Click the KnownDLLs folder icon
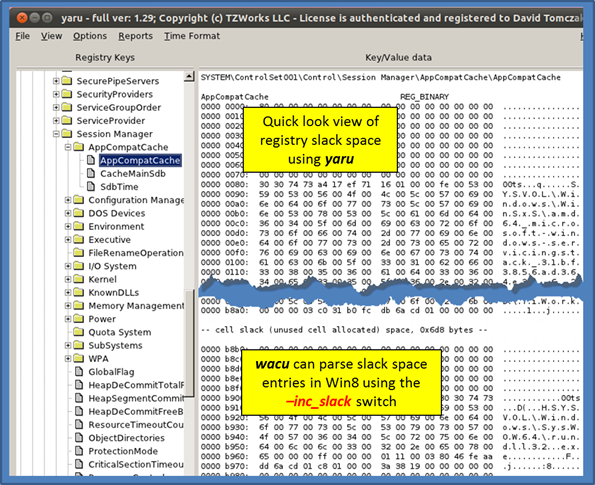Screen dimensions: 595x485 click(x=79, y=292)
